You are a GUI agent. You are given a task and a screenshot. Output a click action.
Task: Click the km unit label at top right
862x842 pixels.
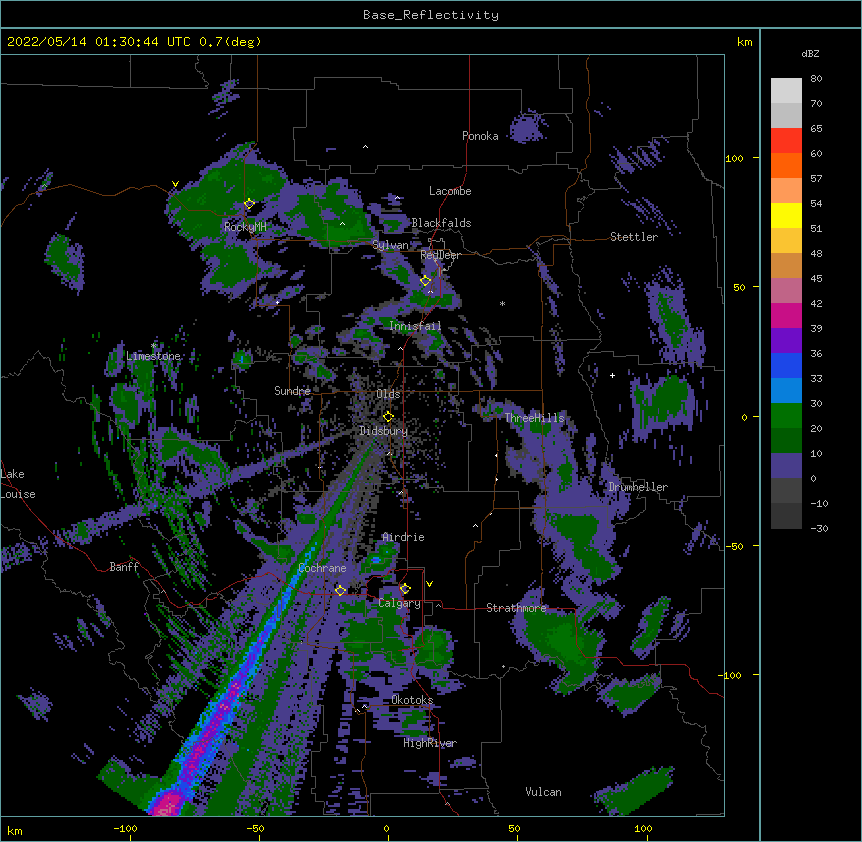(744, 42)
